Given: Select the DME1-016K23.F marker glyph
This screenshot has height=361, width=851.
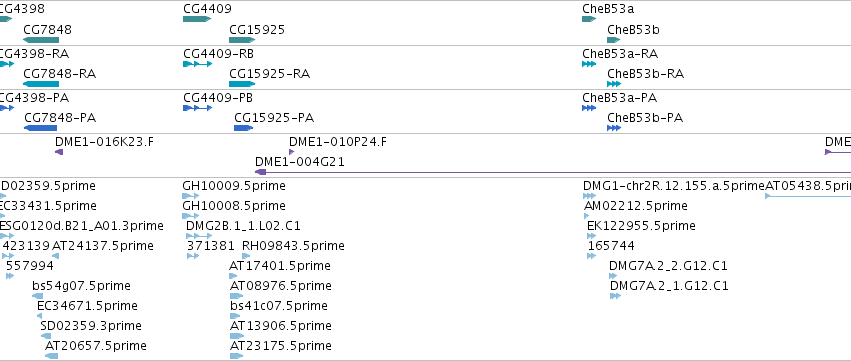Looking at the screenshot, I should (x=59, y=152).
